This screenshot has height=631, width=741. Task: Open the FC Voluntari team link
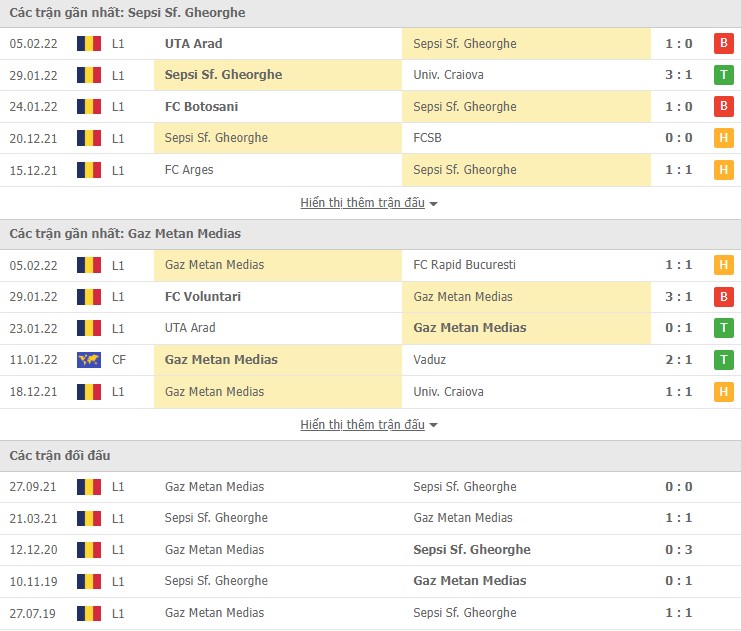coord(203,297)
